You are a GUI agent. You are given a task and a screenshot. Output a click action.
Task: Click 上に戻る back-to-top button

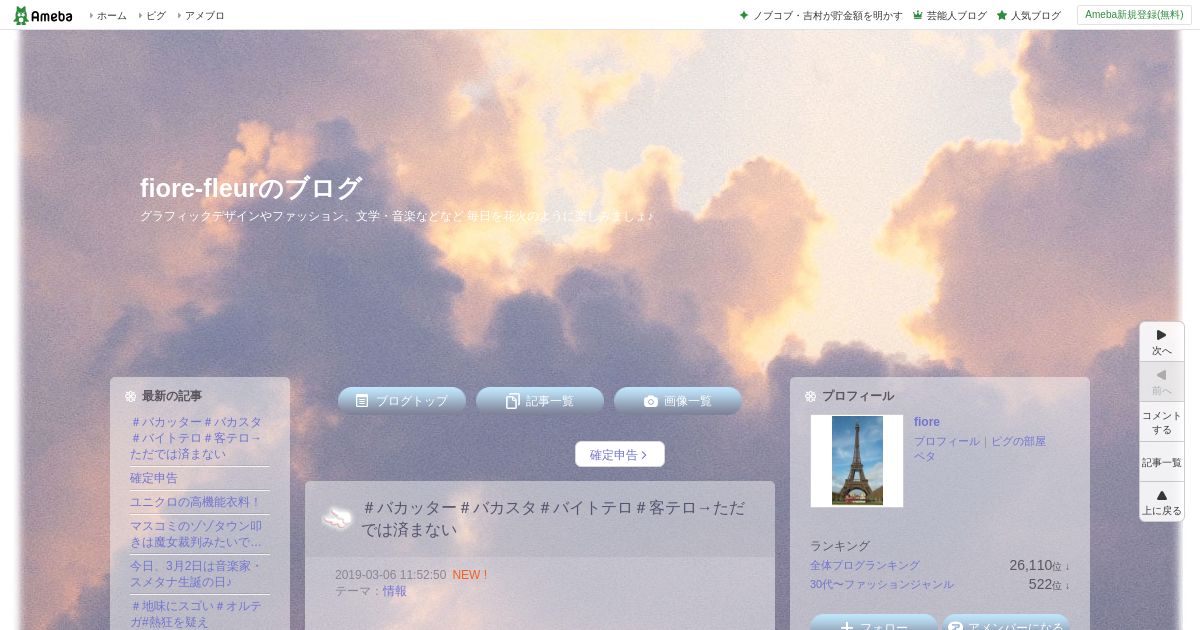1162,502
